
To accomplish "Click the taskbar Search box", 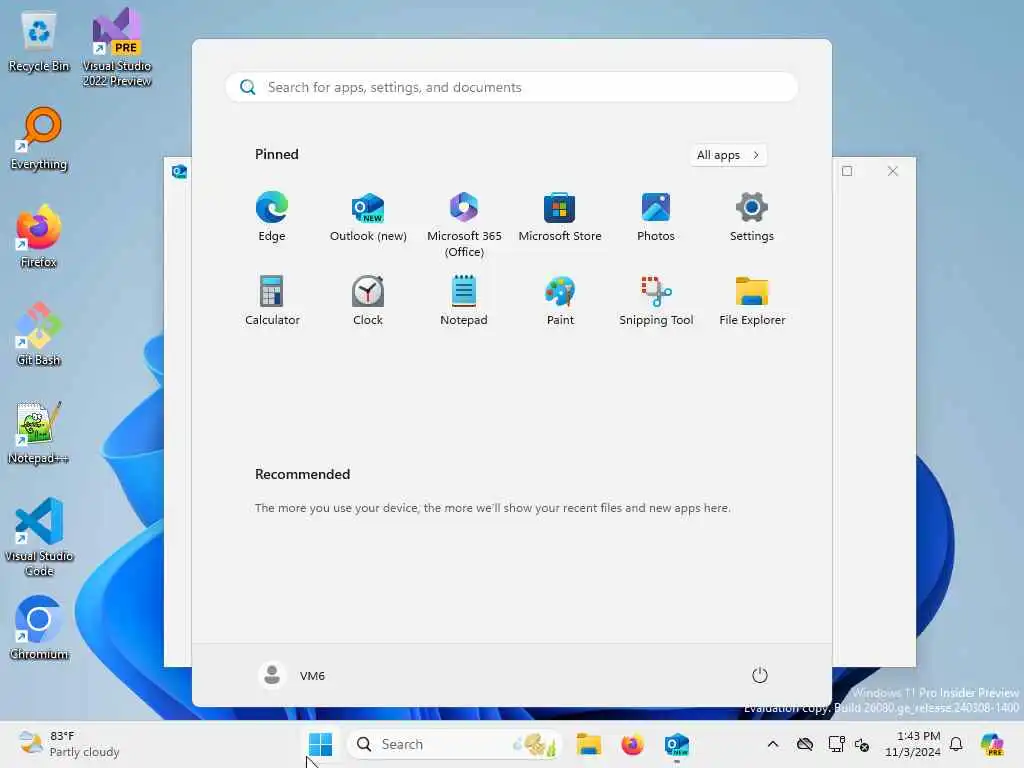I will (455, 744).
